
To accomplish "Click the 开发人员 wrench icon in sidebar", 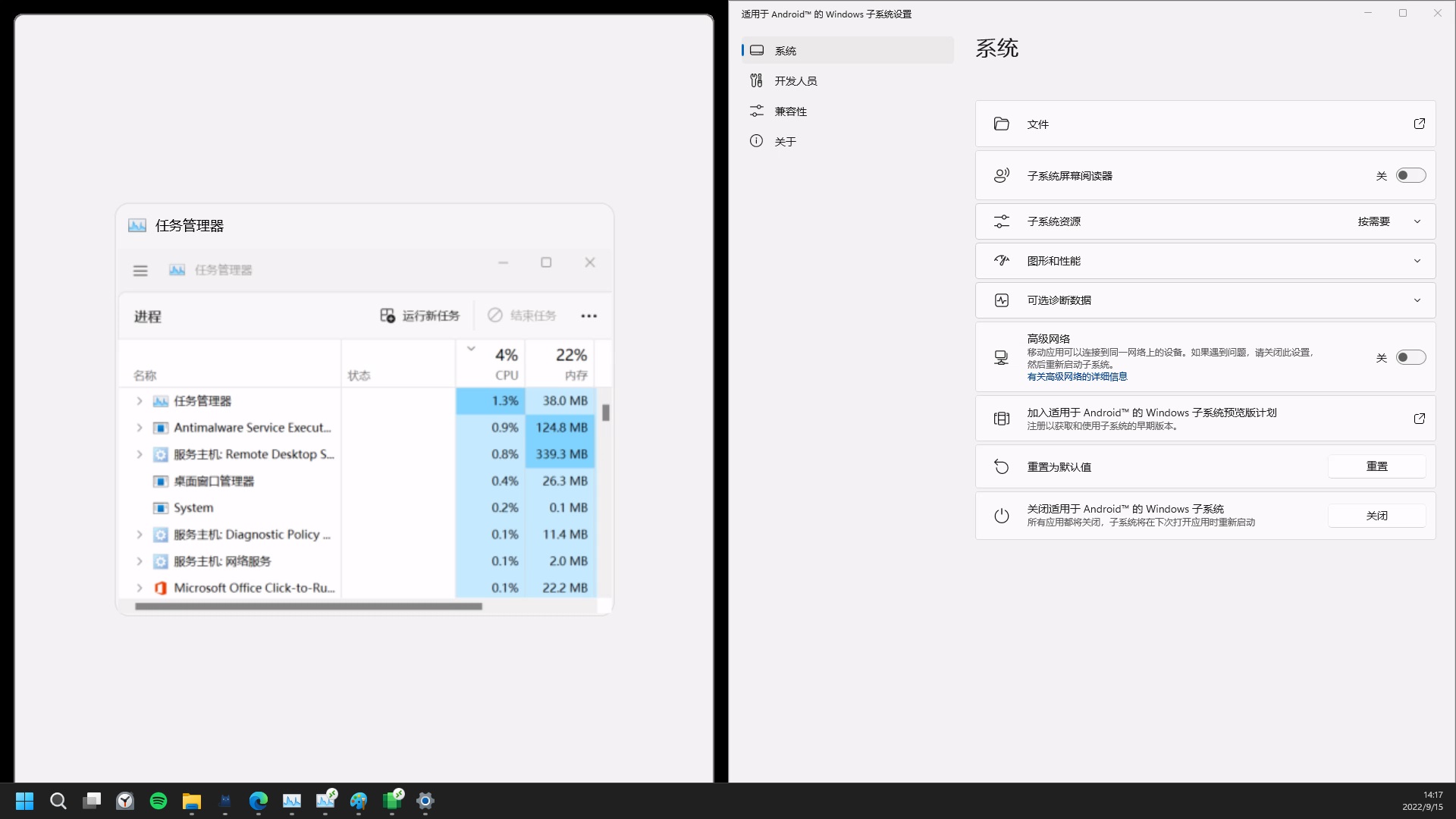I will [x=757, y=80].
